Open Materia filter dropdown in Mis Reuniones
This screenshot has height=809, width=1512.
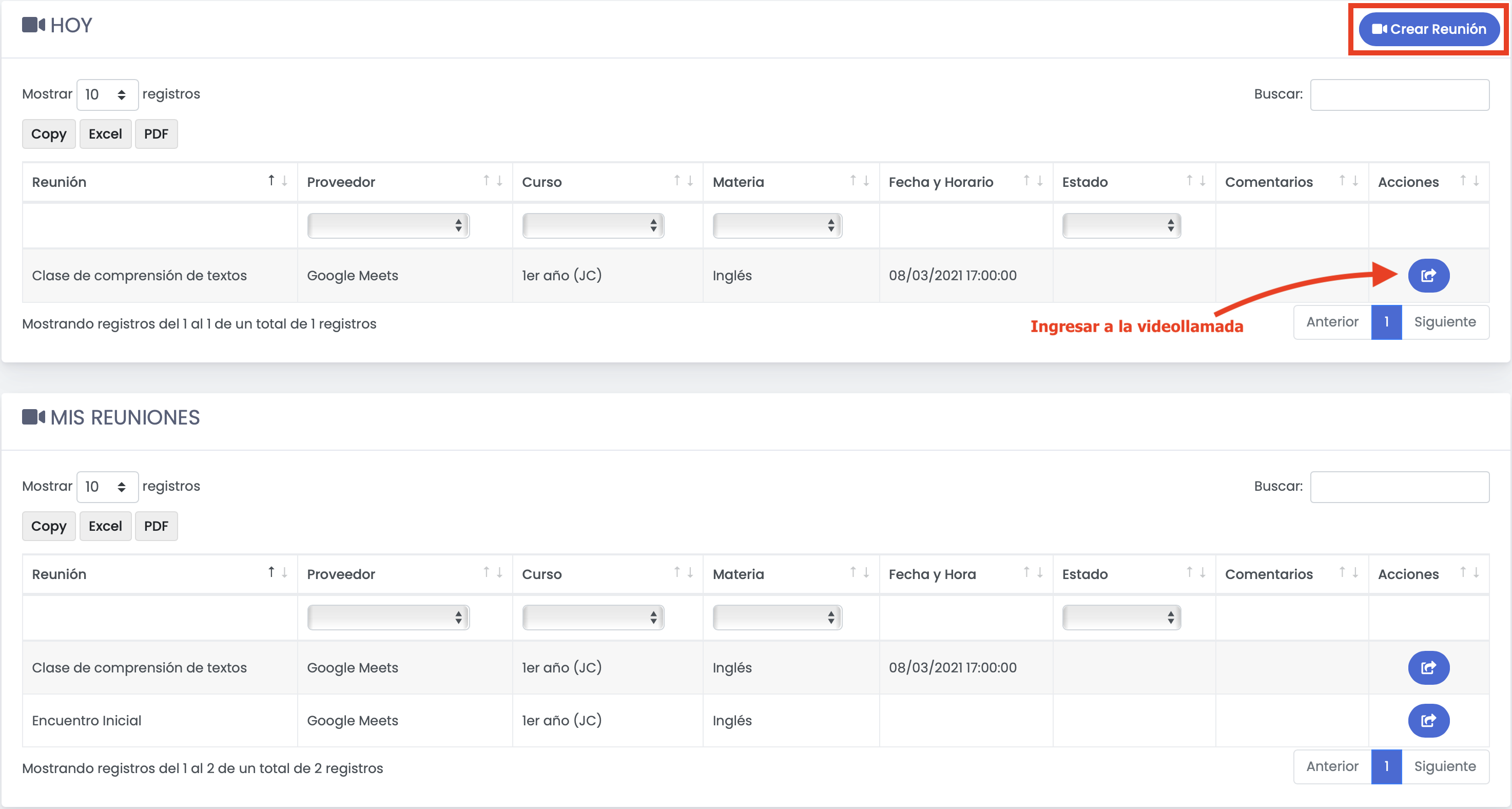point(777,618)
